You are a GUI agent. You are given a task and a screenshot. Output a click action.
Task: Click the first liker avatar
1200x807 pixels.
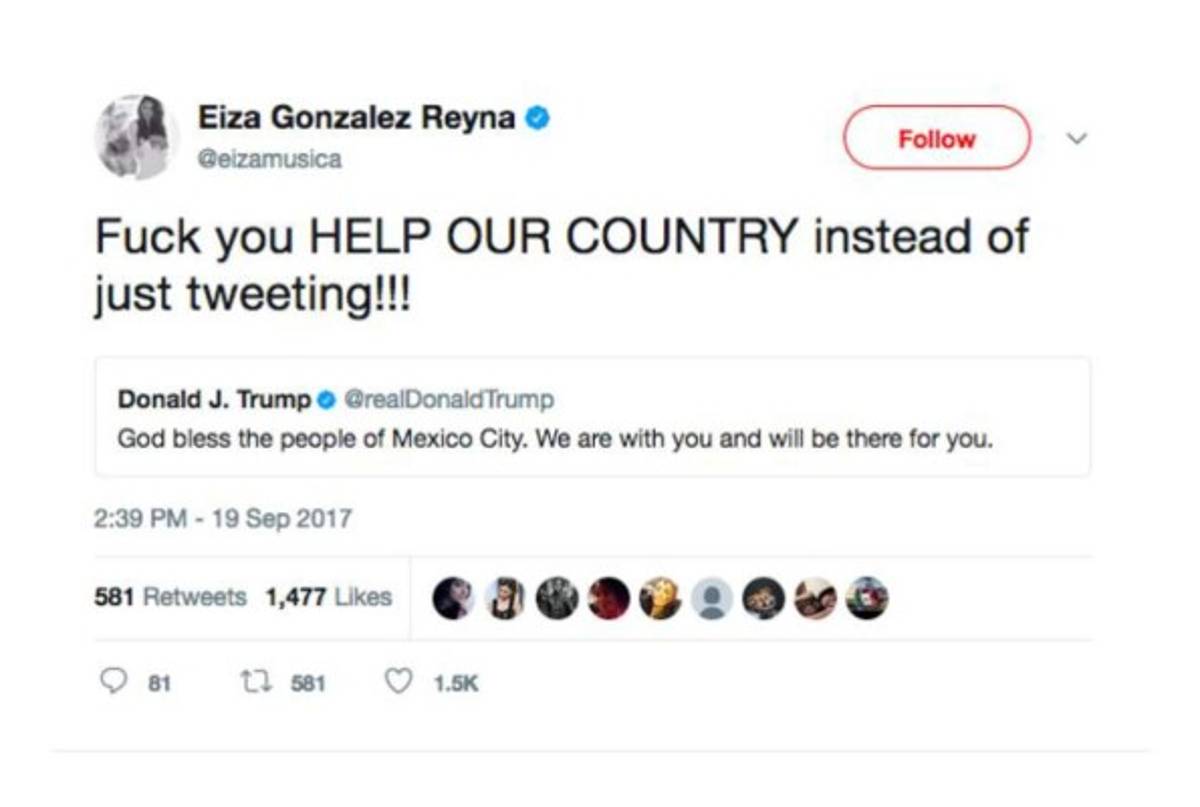(x=453, y=598)
